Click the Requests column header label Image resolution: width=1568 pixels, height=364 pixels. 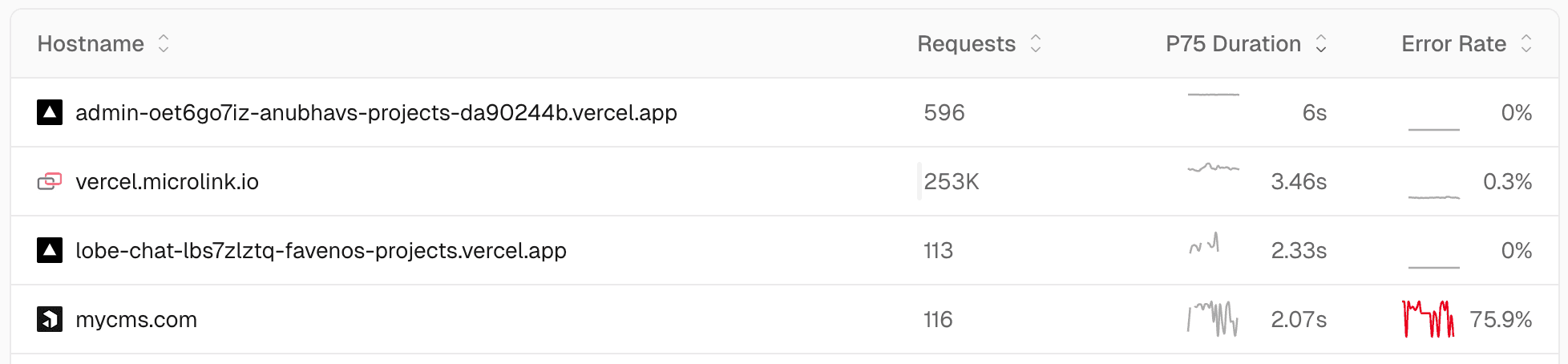click(x=966, y=43)
